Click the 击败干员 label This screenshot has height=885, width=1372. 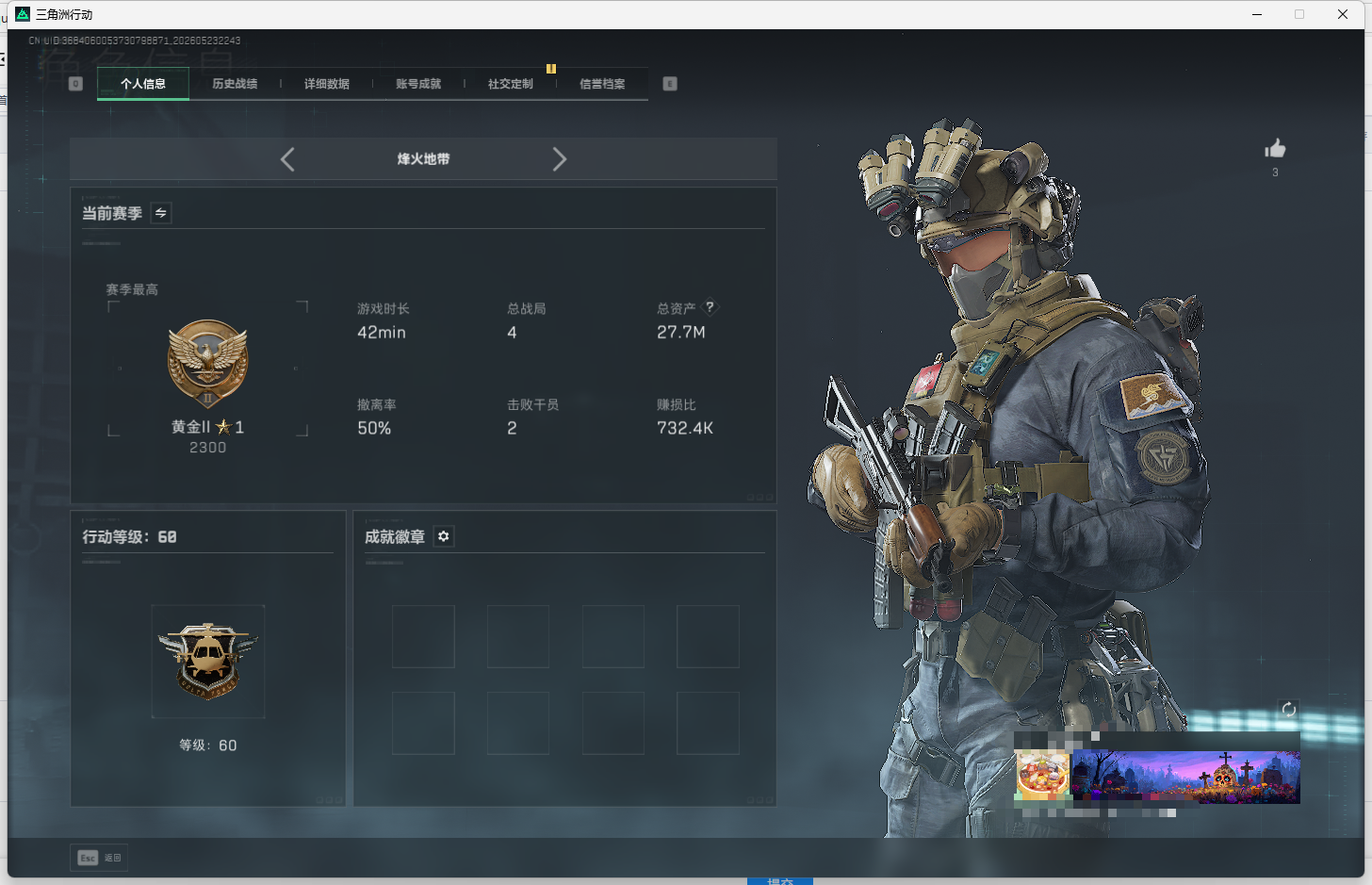pos(533,405)
